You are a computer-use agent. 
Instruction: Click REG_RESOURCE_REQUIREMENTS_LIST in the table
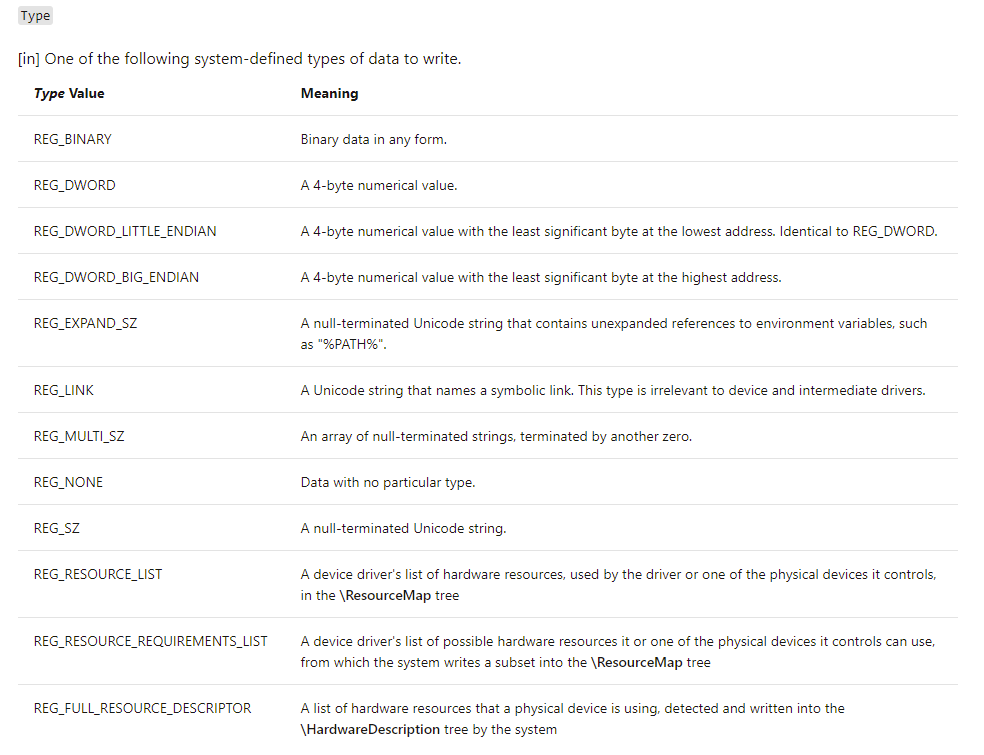click(x=151, y=641)
